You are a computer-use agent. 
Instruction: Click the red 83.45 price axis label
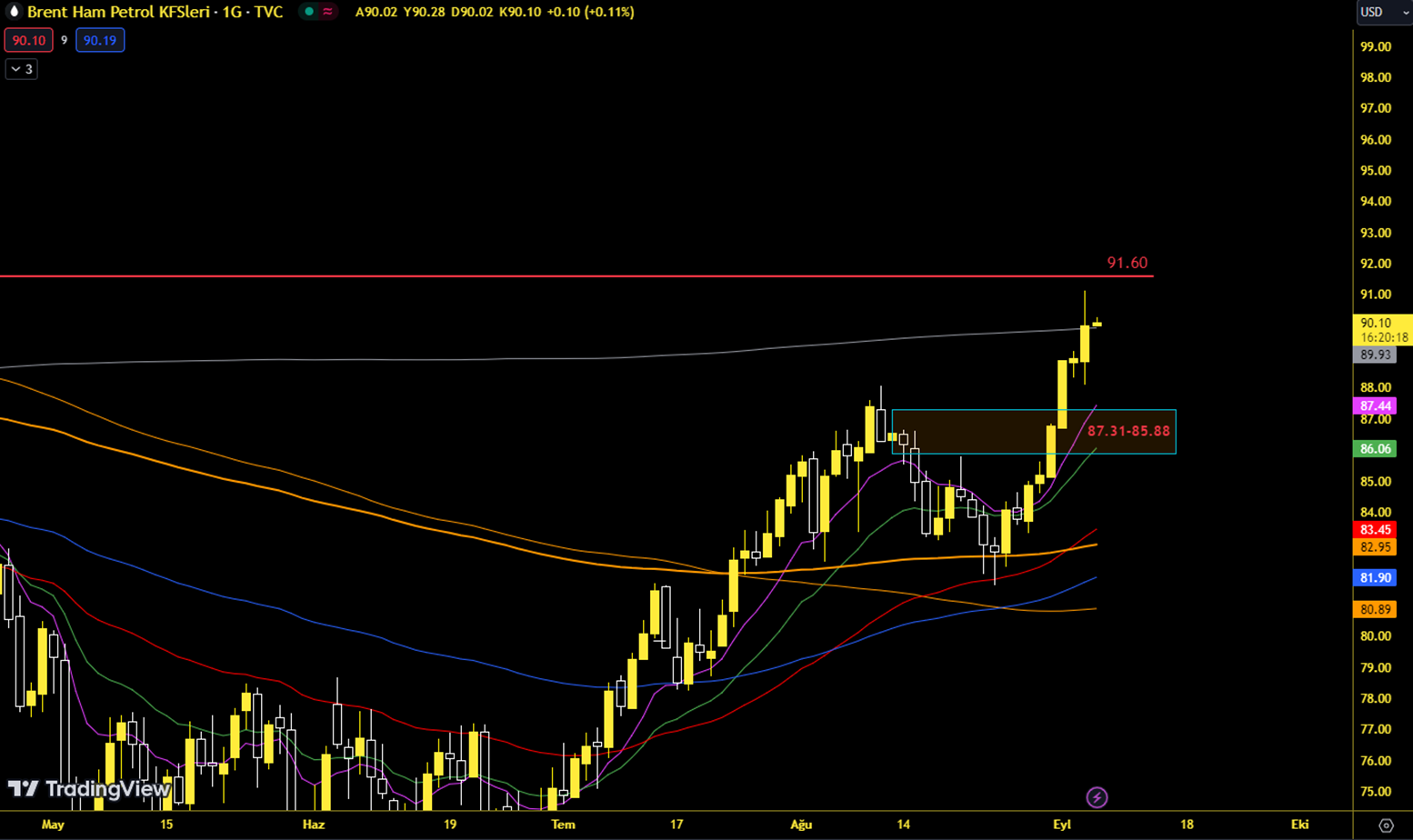pyautogui.click(x=1375, y=530)
